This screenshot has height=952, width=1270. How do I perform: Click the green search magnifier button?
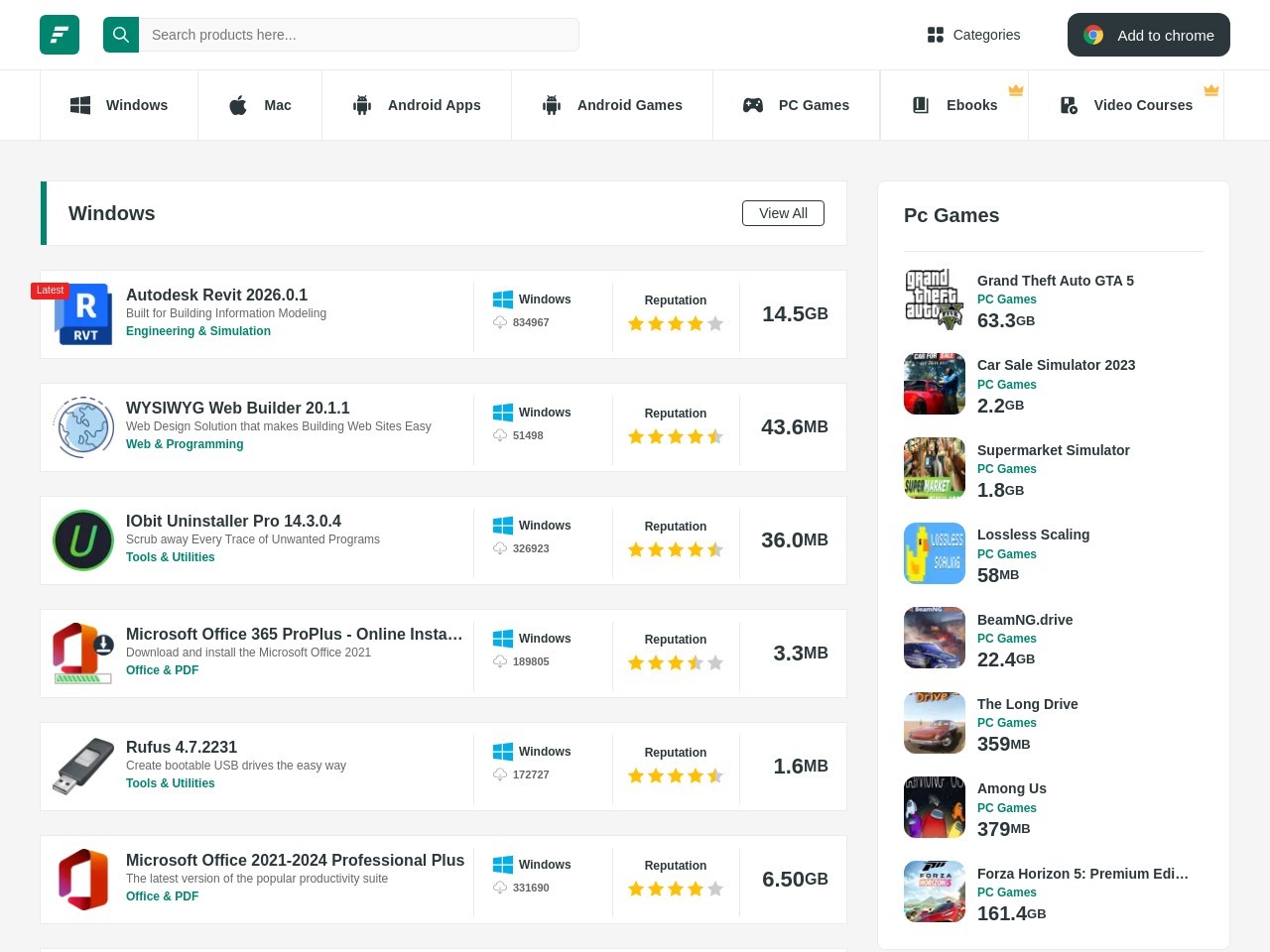[121, 35]
